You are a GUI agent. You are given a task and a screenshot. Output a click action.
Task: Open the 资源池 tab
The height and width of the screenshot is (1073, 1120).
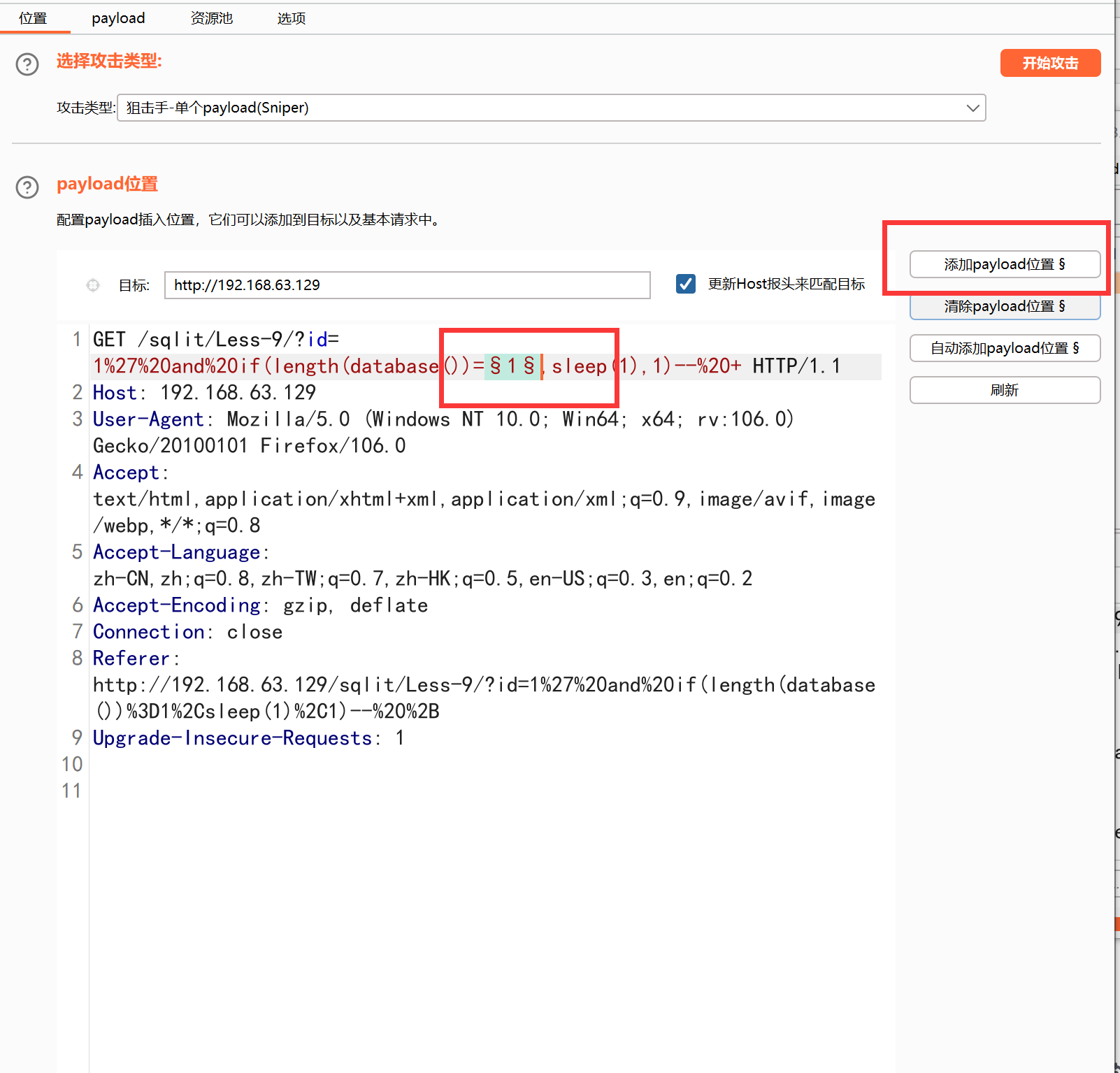[x=211, y=18]
